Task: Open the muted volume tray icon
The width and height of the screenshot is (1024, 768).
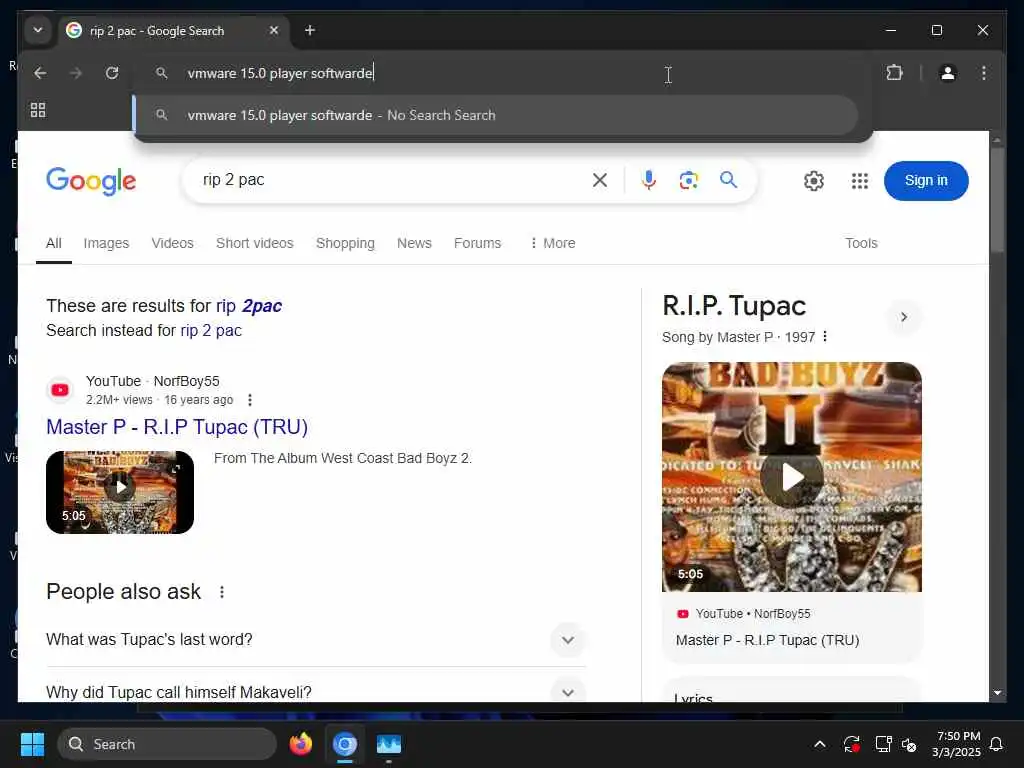Action: (909, 744)
